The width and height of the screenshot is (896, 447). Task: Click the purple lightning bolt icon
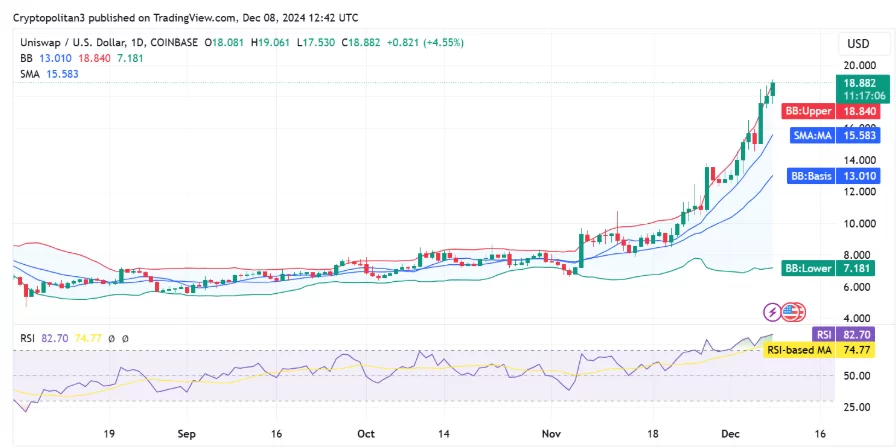click(x=773, y=312)
